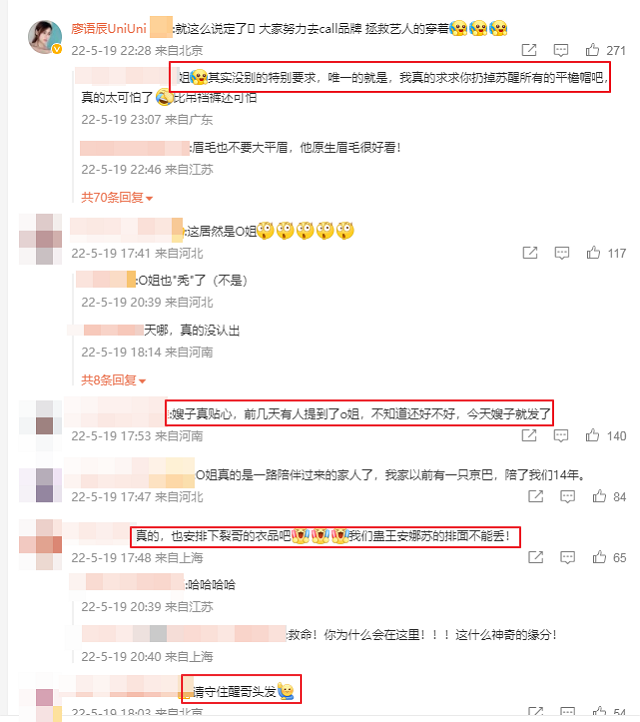
Task: Expand the 共70条回复 replies
Action: [117, 198]
